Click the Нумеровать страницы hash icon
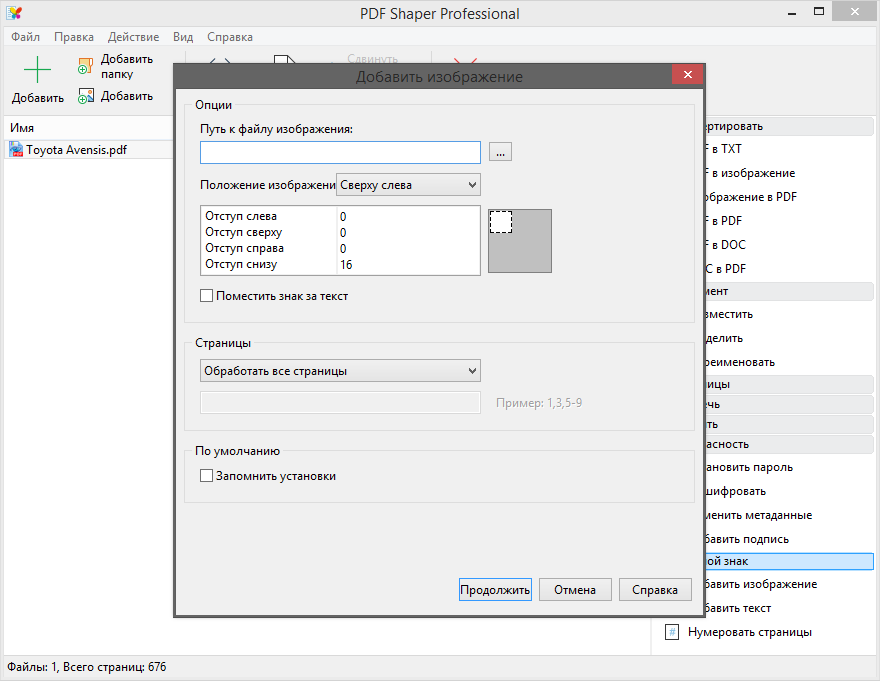The image size is (880, 681). pos(672,632)
